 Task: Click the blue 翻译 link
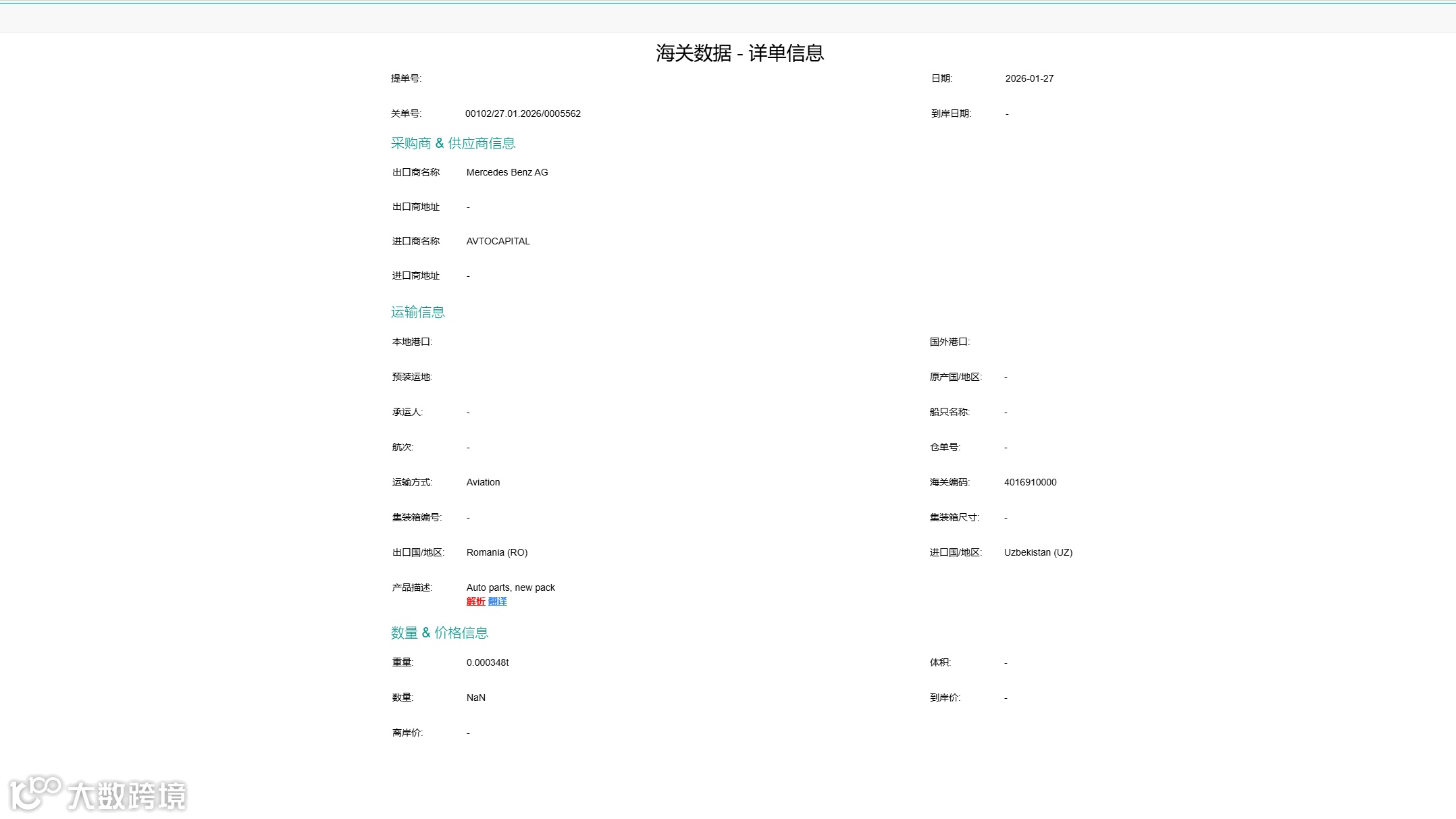(497, 601)
